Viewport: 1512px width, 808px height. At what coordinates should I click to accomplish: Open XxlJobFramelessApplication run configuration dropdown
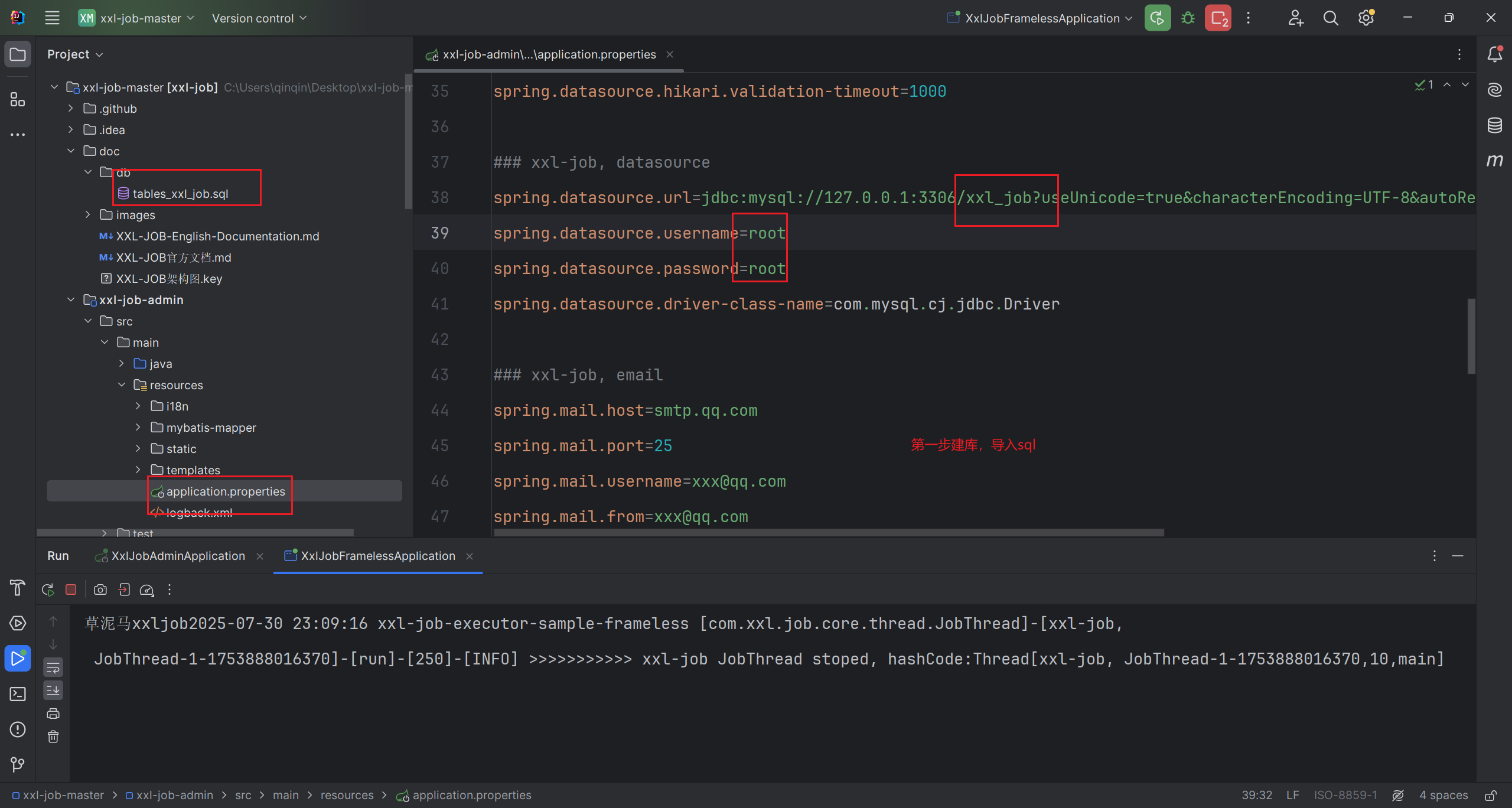[1039, 18]
